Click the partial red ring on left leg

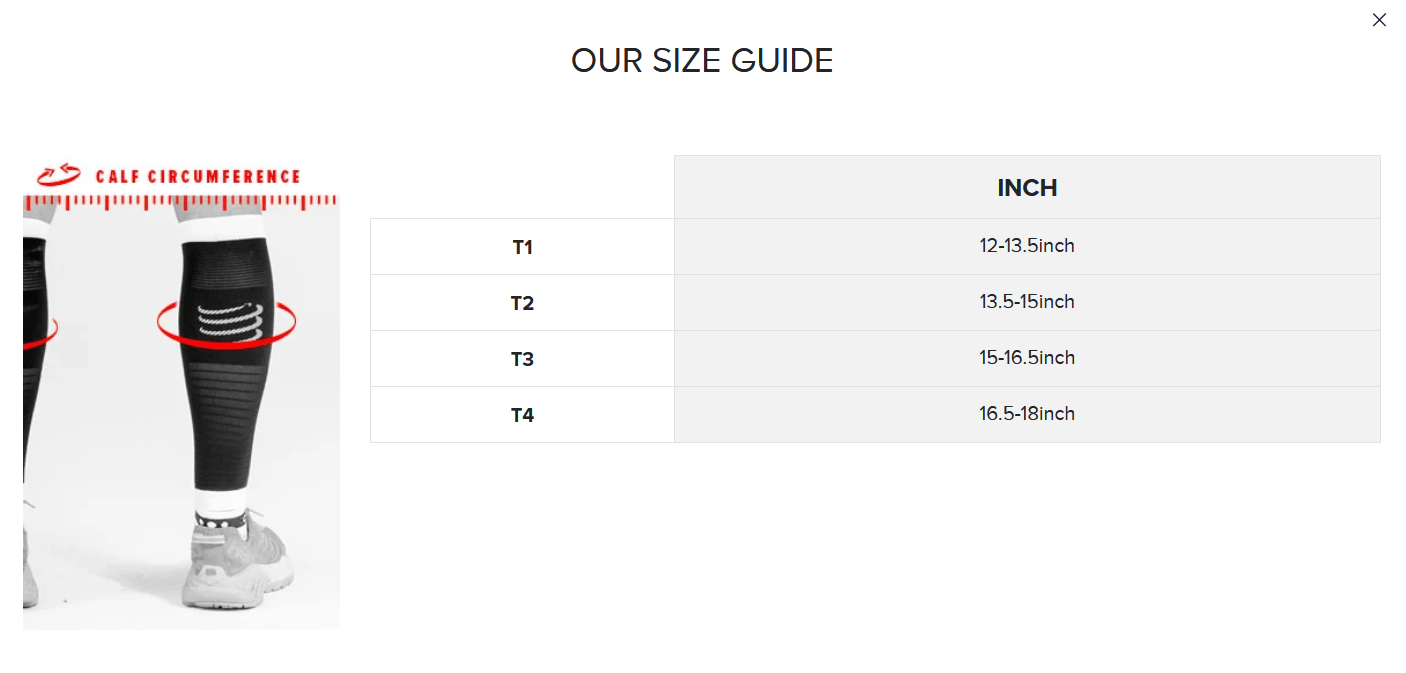coord(42,331)
